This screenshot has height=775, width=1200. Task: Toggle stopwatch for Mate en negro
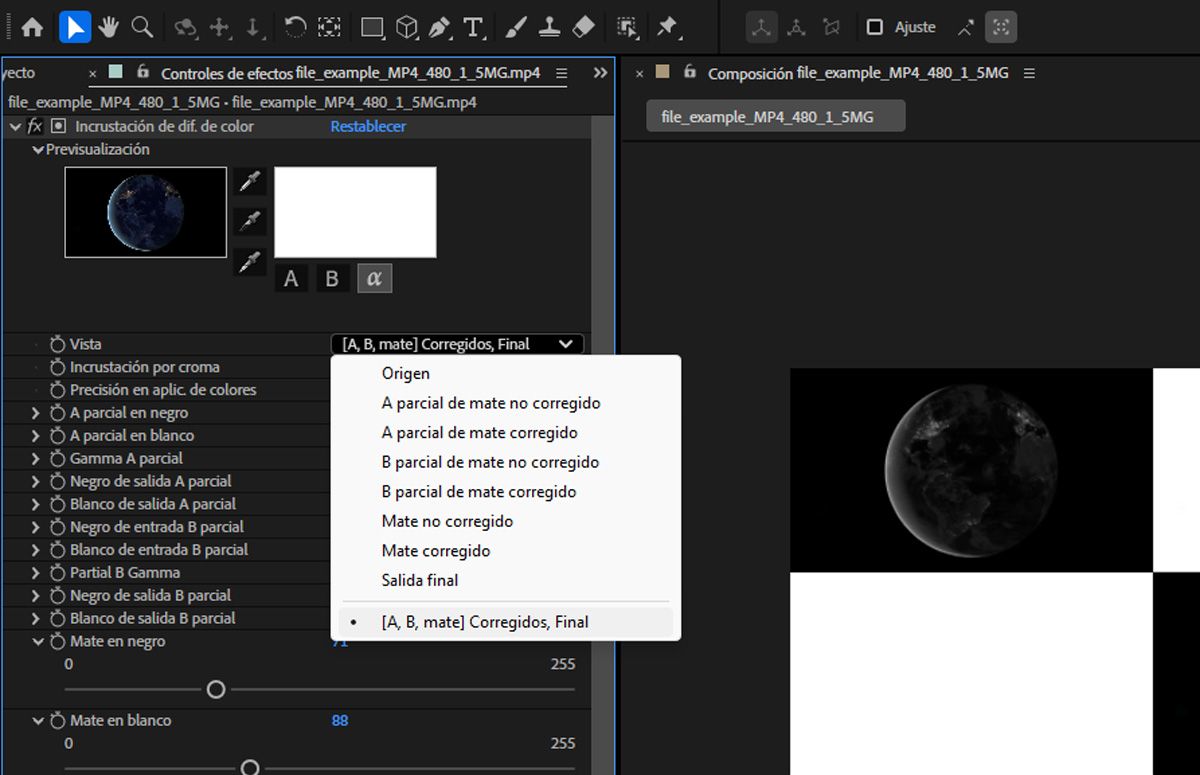[x=57, y=642]
